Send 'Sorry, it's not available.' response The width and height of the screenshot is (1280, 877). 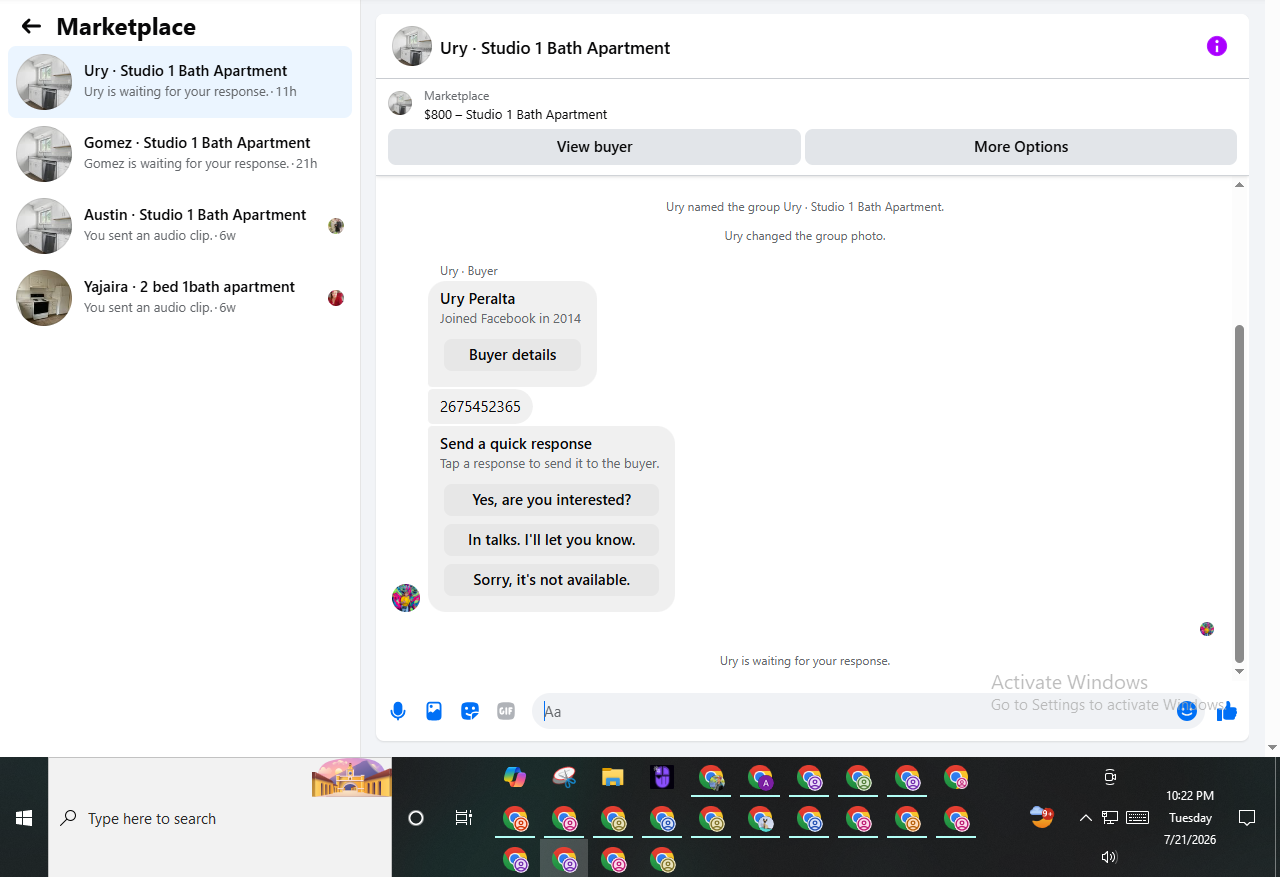point(551,580)
